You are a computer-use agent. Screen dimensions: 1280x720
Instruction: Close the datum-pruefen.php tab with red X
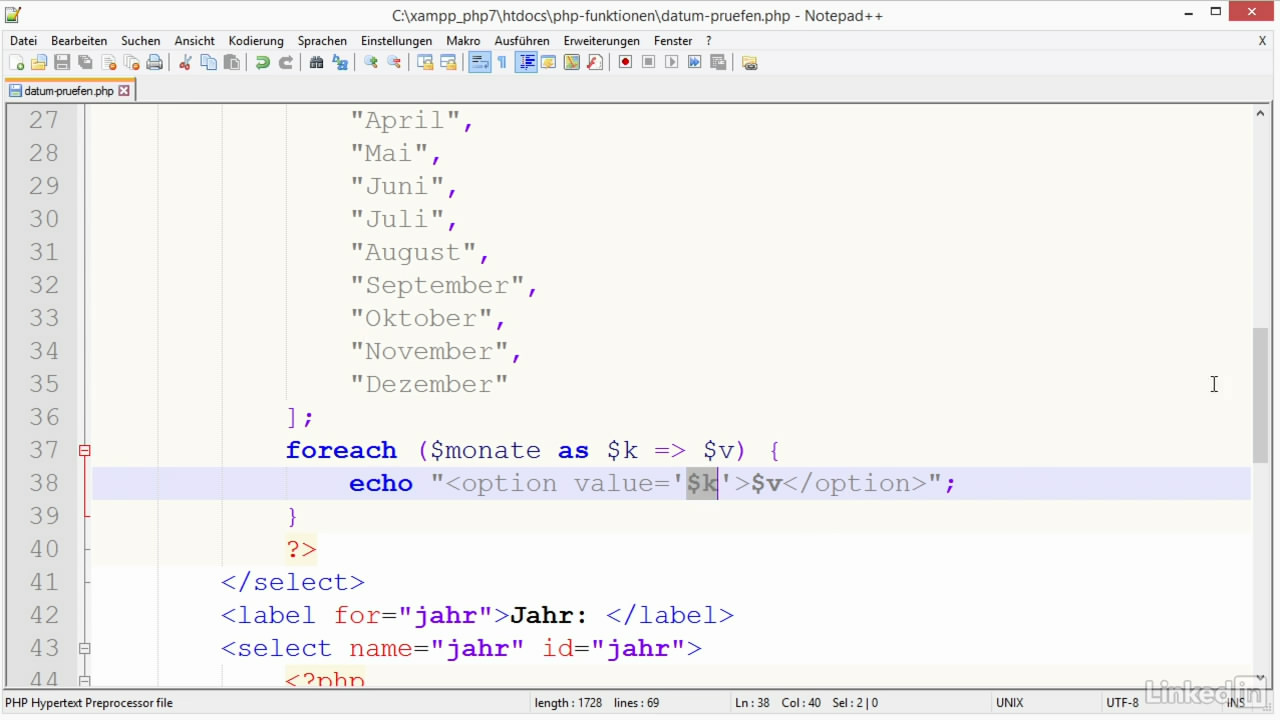coord(124,91)
